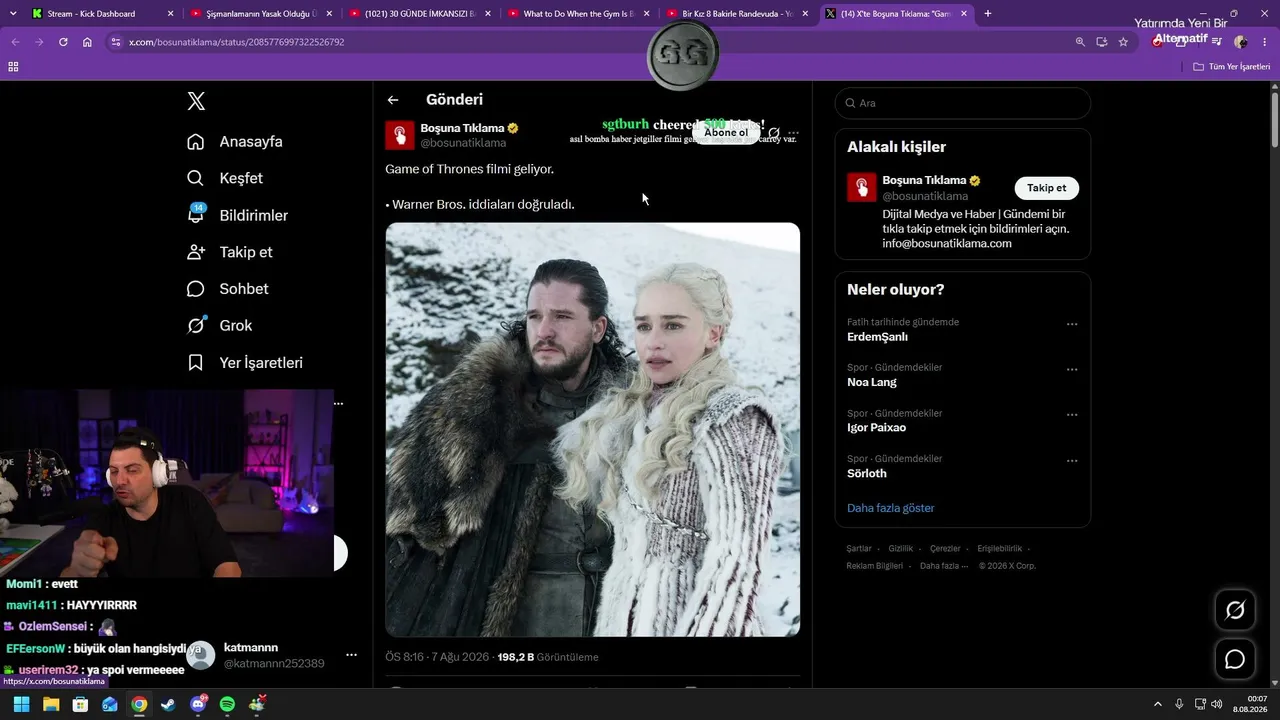Open the Jon Snow and Daenerys image

pyautogui.click(x=593, y=430)
